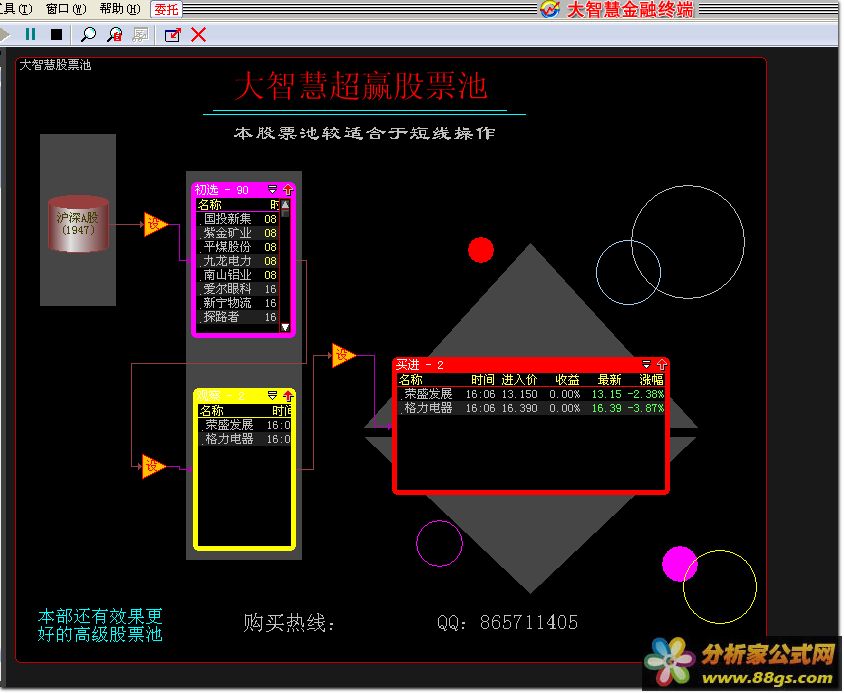
Task: Pop out the window with the arrow icon
Action: click(172, 35)
